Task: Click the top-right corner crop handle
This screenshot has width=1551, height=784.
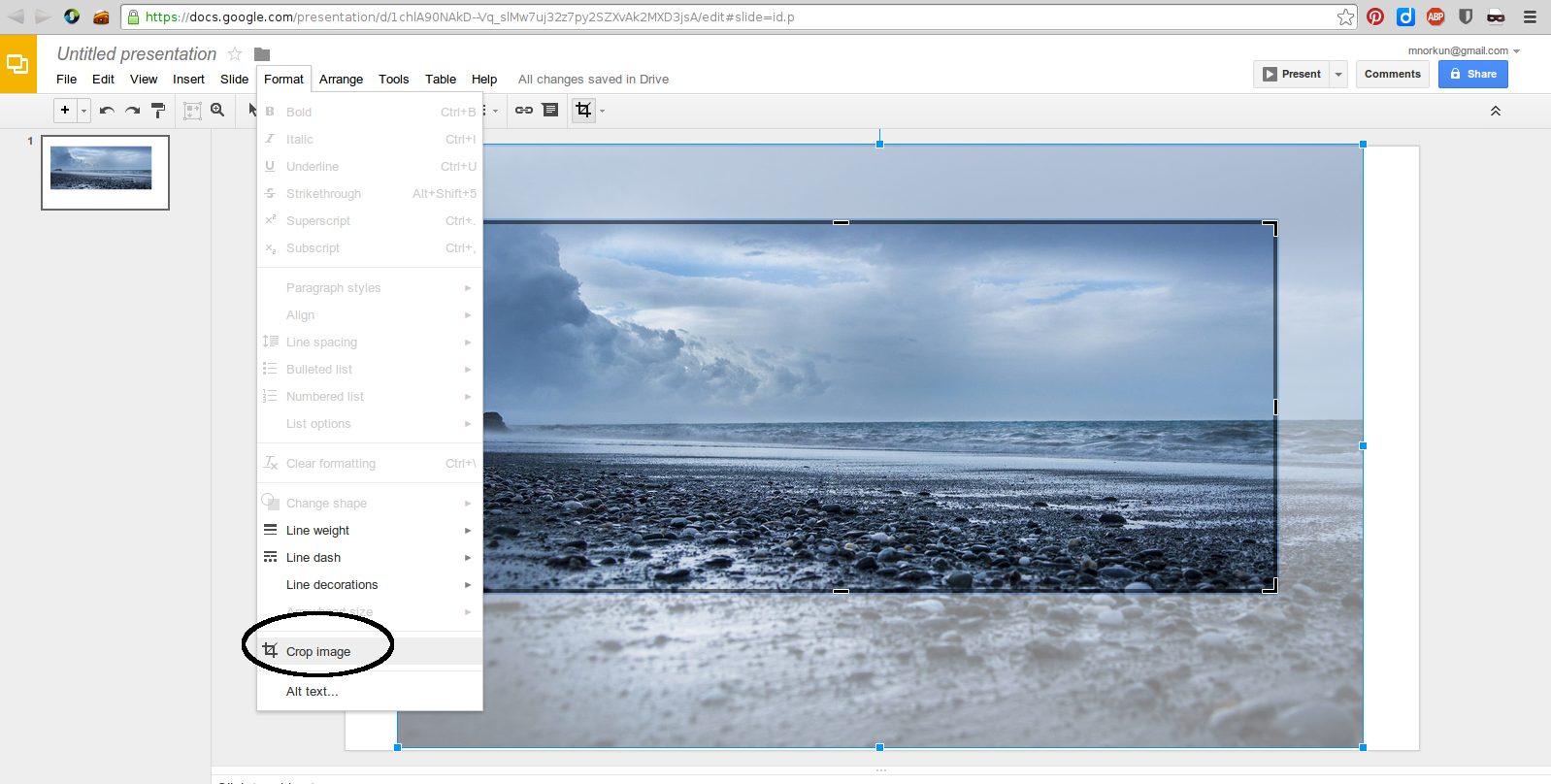Action: tap(1270, 228)
